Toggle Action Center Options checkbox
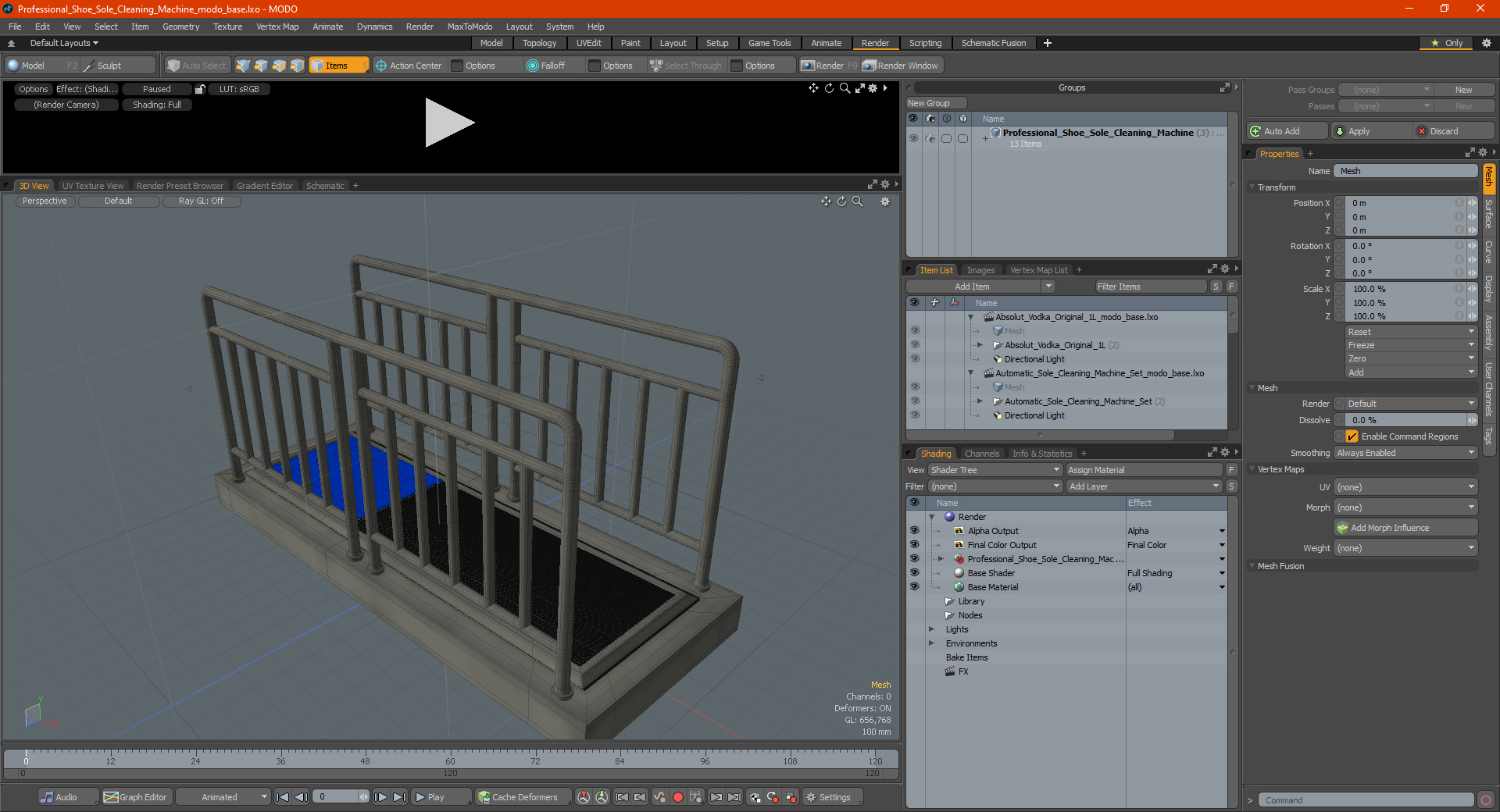 tap(457, 66)
